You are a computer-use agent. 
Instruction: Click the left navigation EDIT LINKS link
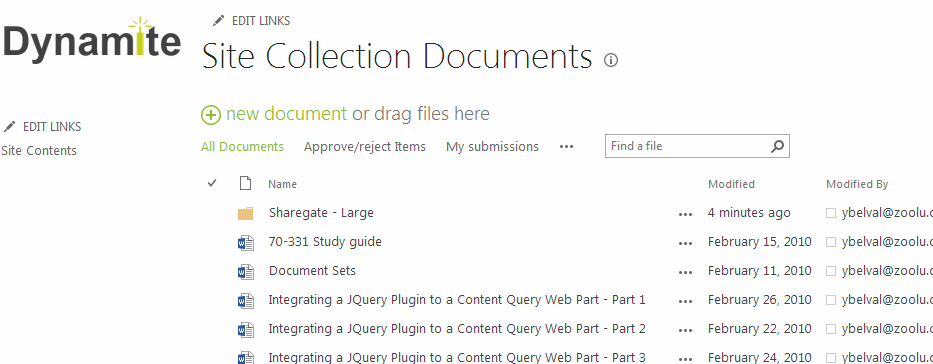(x=52, y=127)
